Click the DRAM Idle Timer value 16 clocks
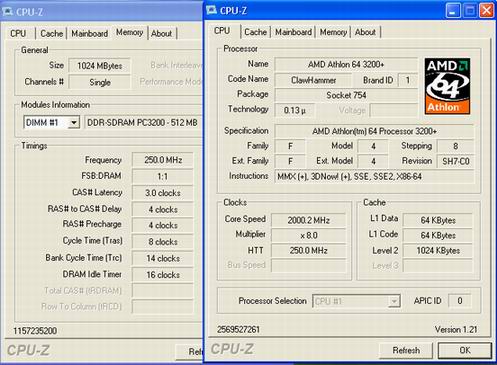The width and height of the screenshot is (497, 365). (x=163, y=275)
